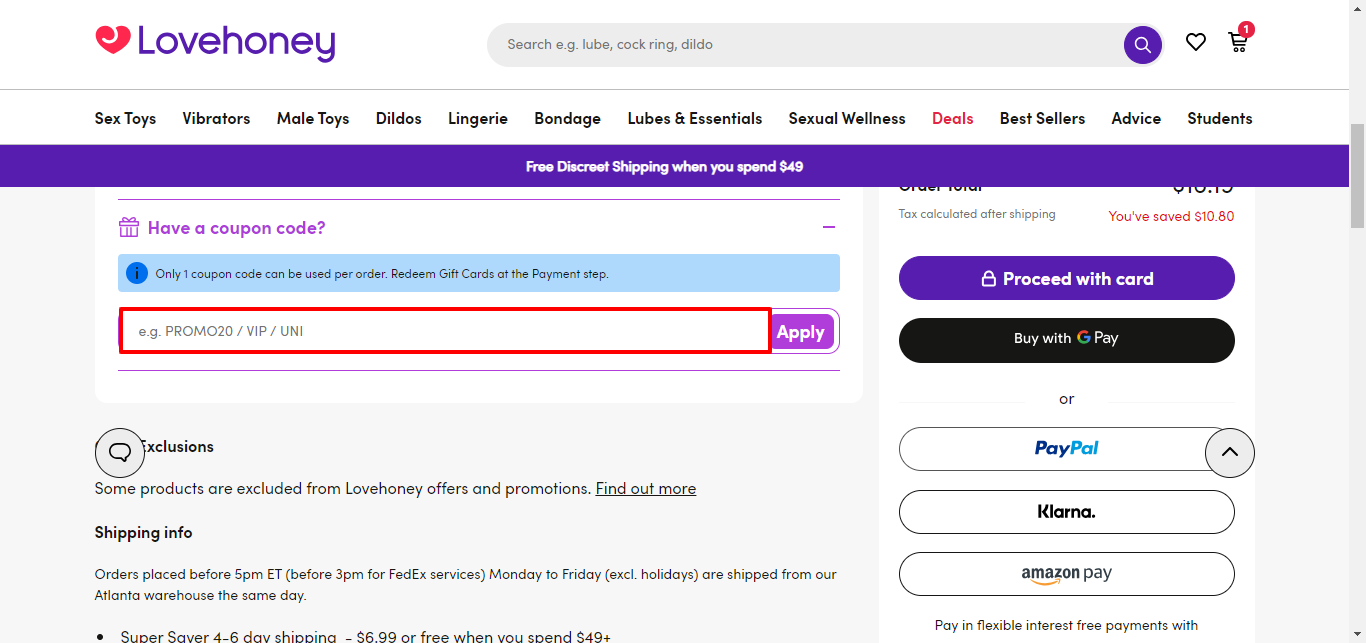Open the Deals menu
The width and height of the screenshot is (1366, 643).
953,118
